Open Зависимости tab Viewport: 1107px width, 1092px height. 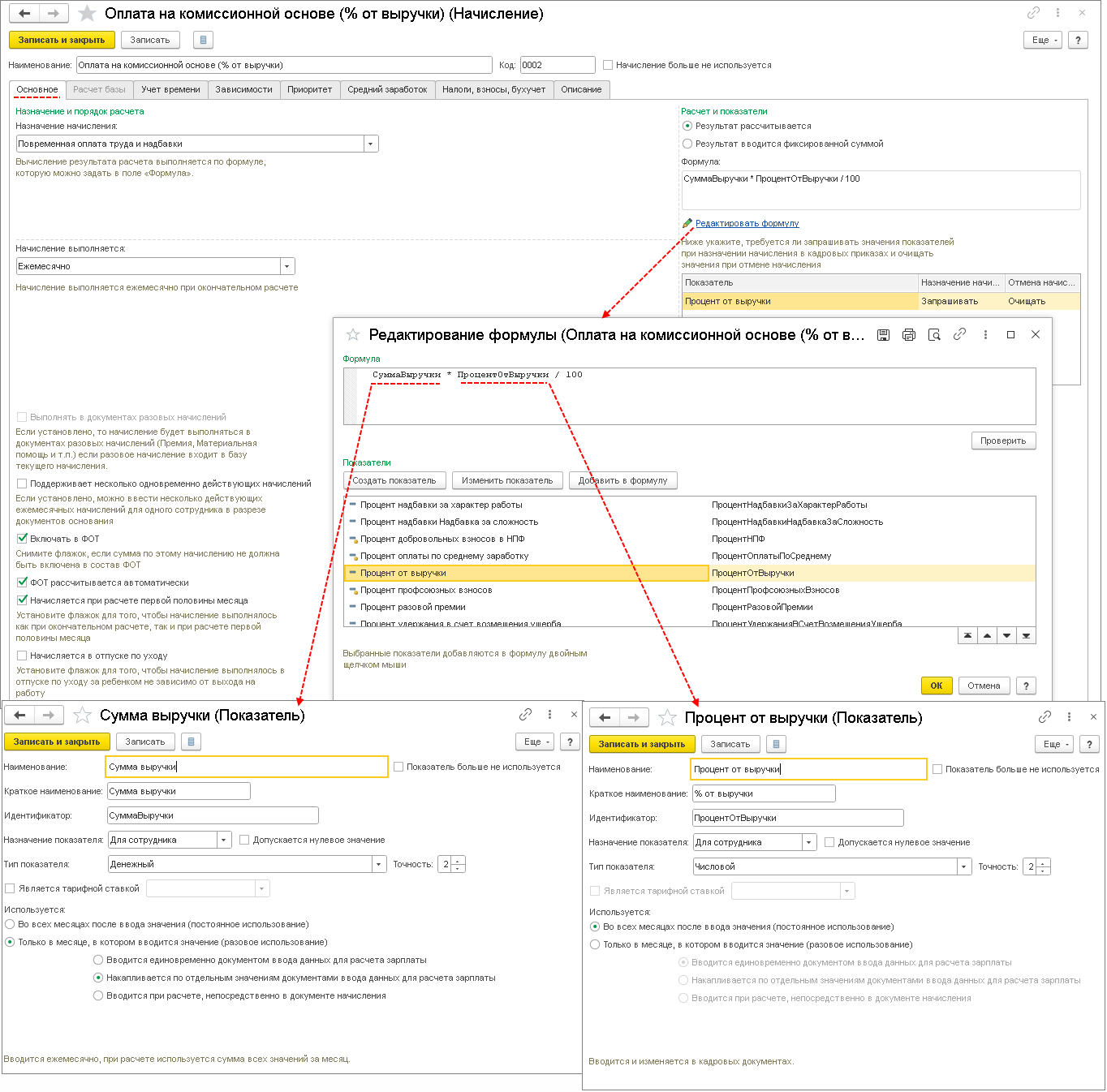(244, 89)
